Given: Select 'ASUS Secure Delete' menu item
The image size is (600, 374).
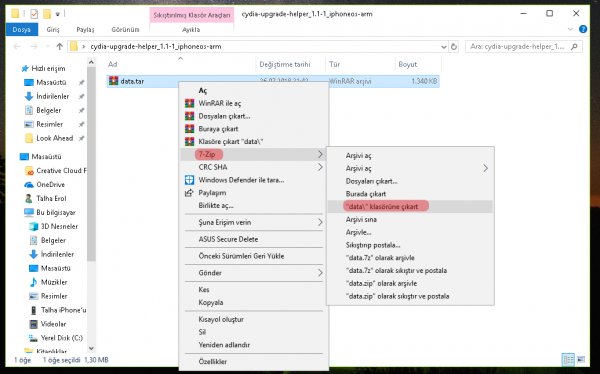Looking at the screenshot, I should [x=254, y=239].
